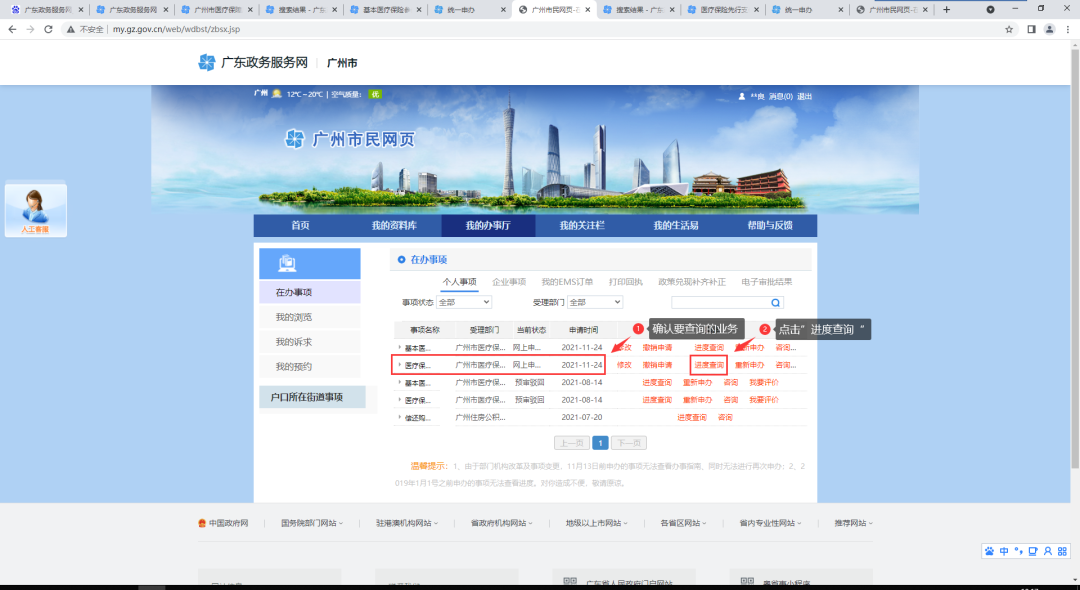The width and height of the screenshot is (1080, 590).
Task: Click the 广东政务服务网 logo
Action: (253, 62)
